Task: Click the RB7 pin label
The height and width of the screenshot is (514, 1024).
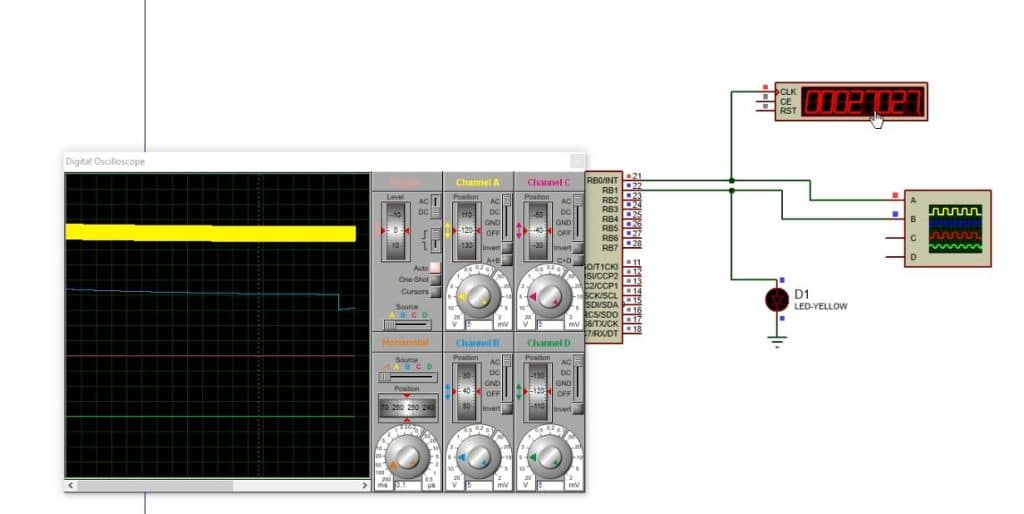Action: coord(610,248)
